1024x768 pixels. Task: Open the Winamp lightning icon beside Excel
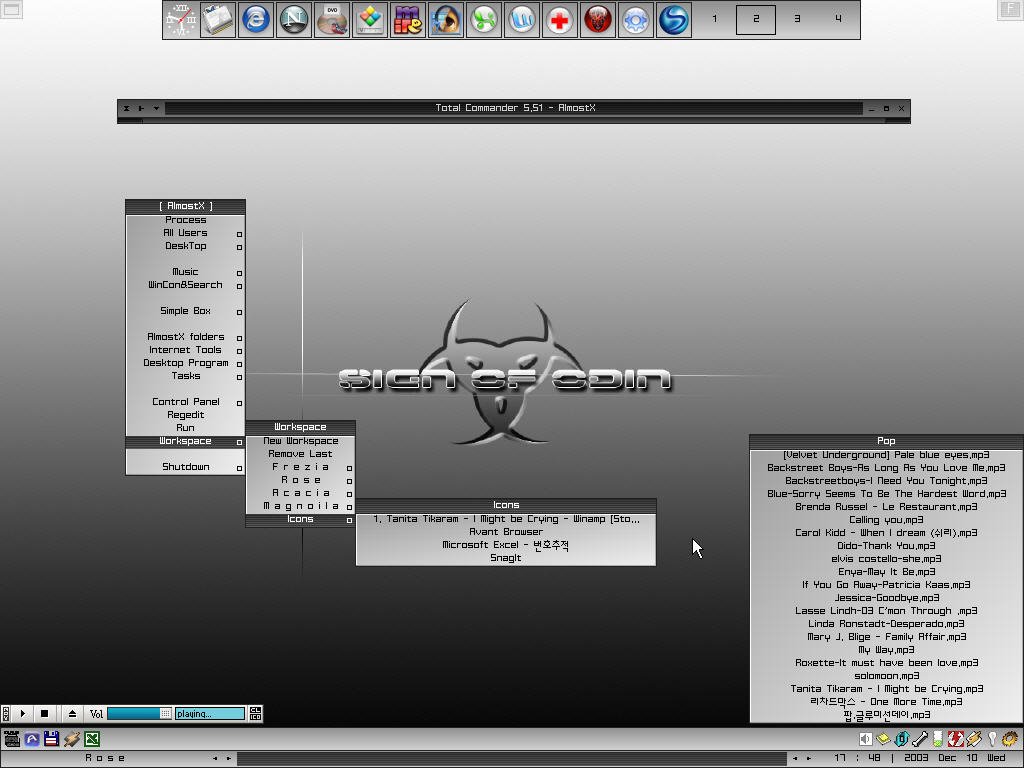coord(72,739)
